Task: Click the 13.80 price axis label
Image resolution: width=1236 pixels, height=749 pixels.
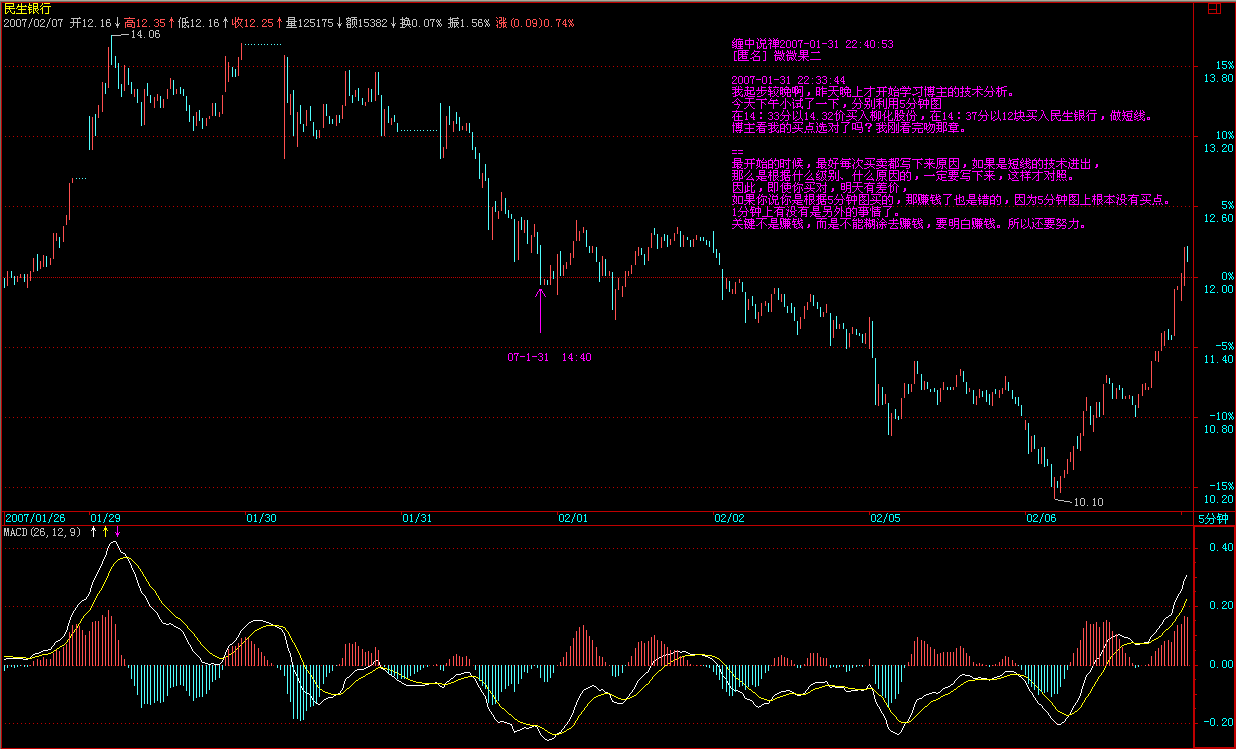Action: click(x=1219, y=78)
